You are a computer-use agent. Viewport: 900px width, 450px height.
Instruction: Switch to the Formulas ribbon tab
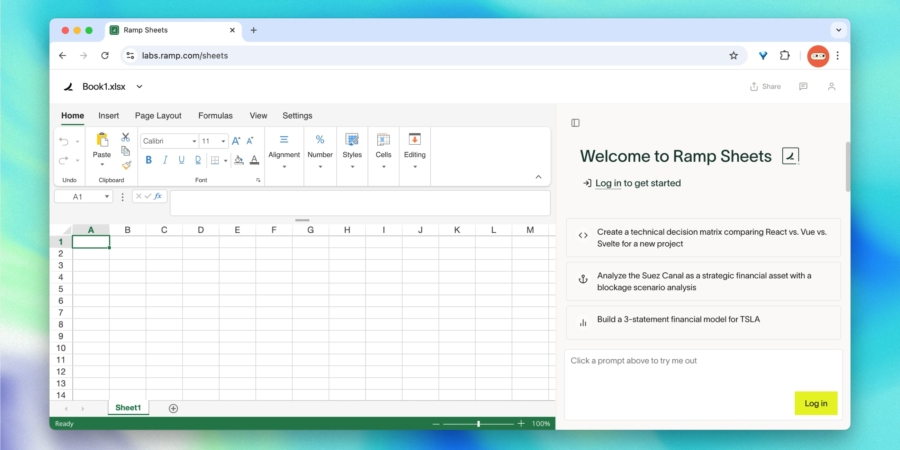point(215,116)
